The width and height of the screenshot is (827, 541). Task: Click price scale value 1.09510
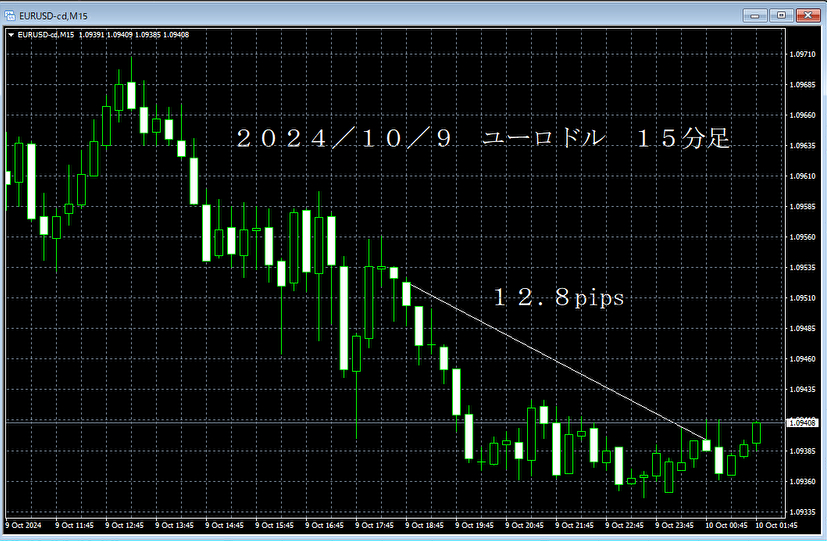tap(802, 298)
